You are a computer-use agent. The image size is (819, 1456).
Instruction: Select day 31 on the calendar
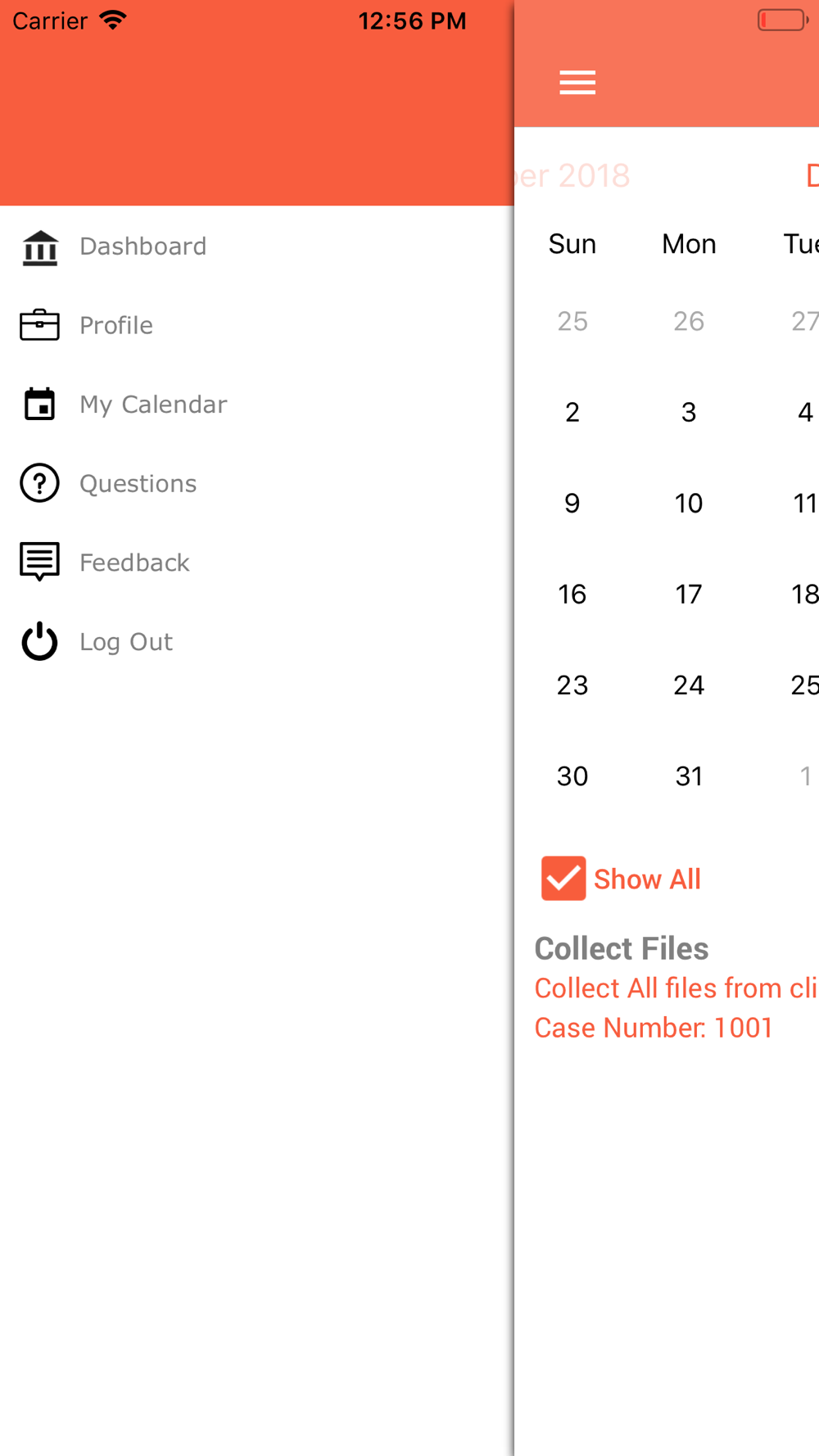click(689, 775)
